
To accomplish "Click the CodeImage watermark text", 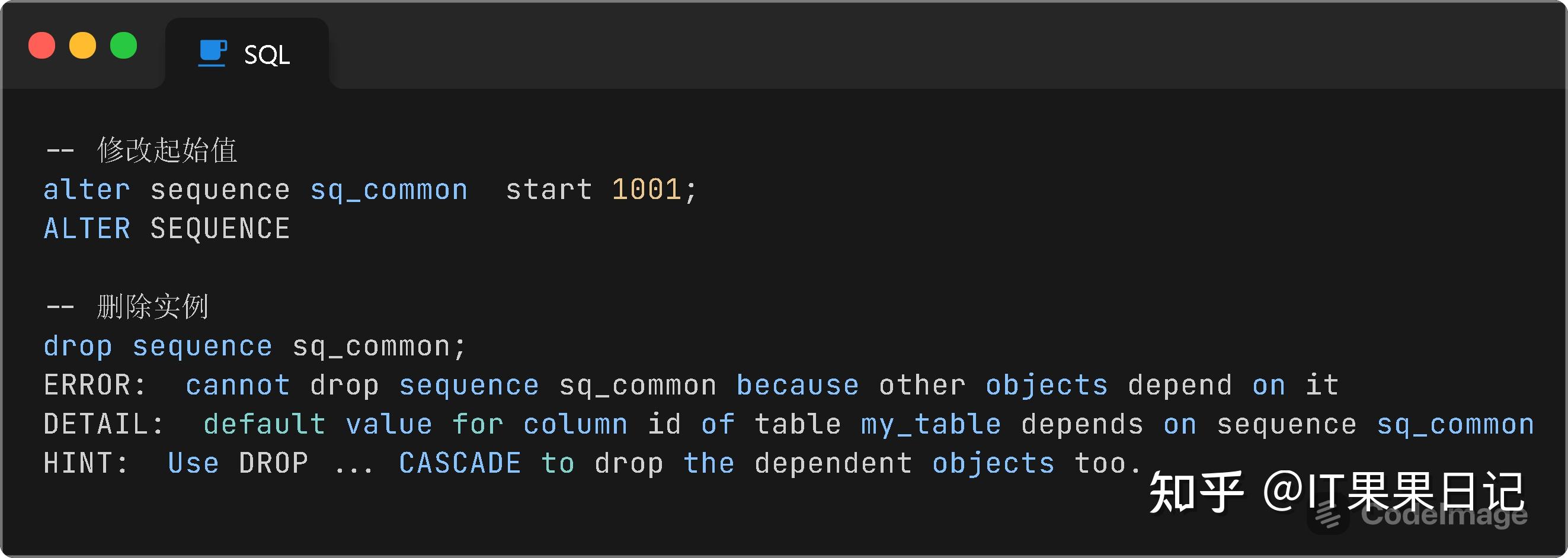I will click(1444, 515).
